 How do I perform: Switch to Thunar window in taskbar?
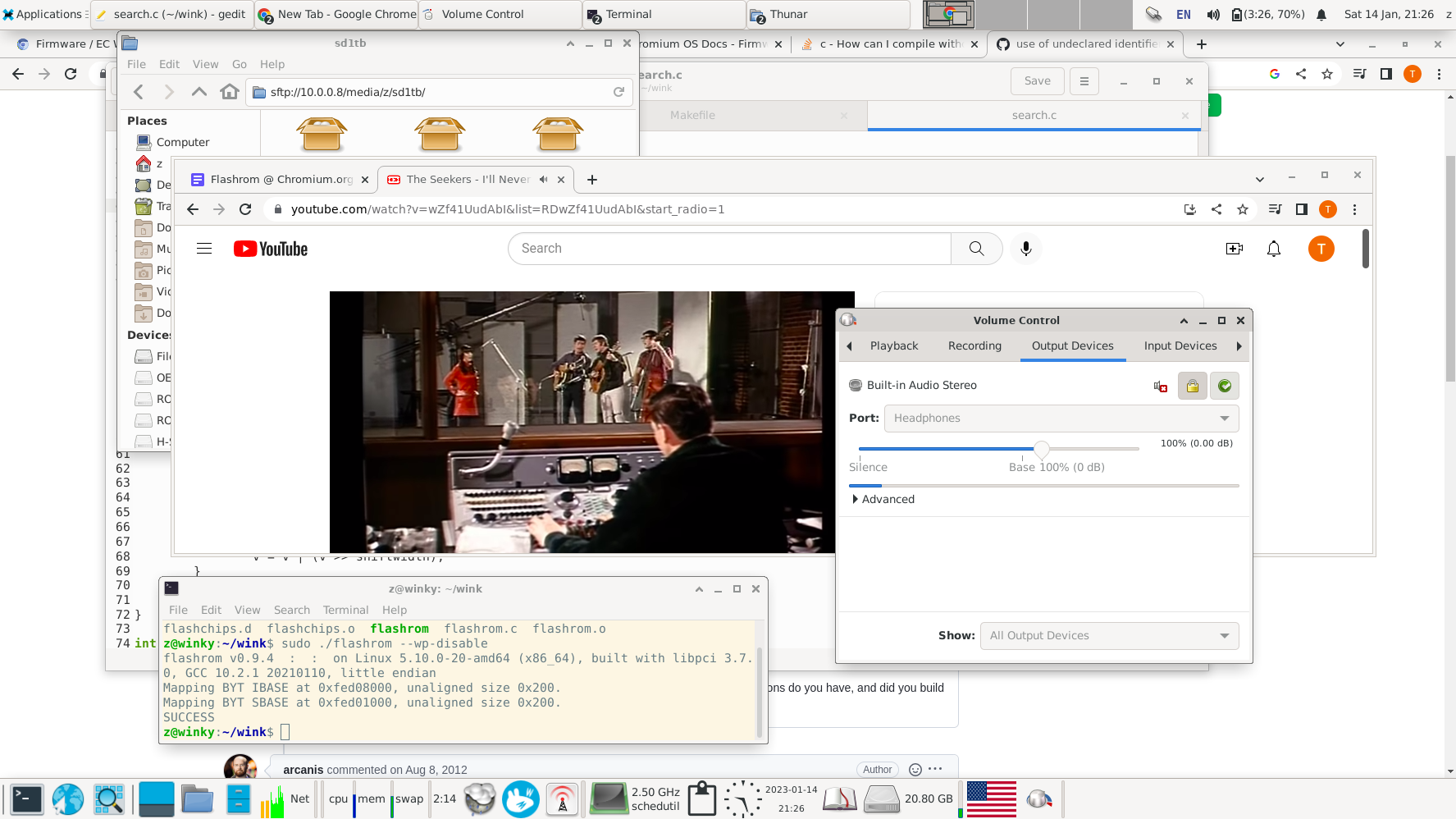point(828,14)
